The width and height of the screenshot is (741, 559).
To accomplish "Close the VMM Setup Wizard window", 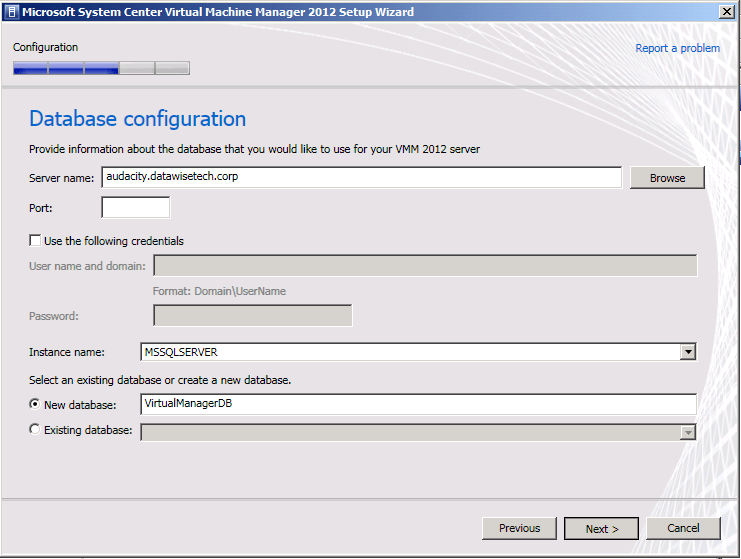I will pos(726,12).
